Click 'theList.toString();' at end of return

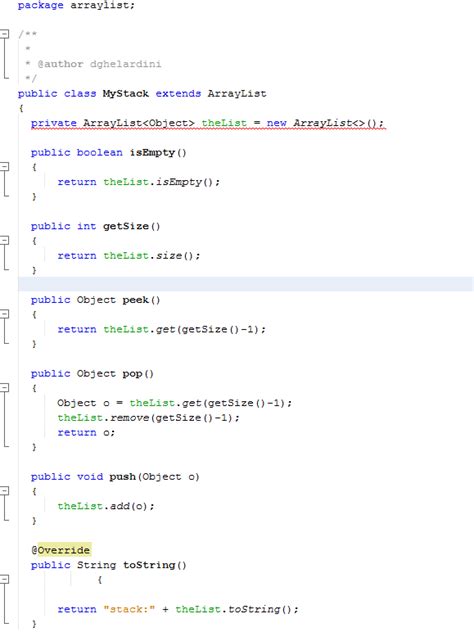237,609
